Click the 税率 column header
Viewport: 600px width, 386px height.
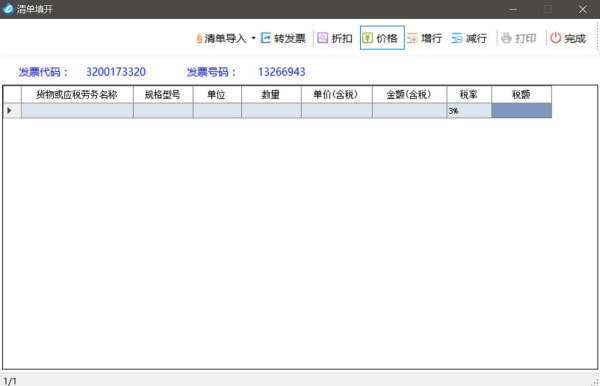click(x=469, y=94)
